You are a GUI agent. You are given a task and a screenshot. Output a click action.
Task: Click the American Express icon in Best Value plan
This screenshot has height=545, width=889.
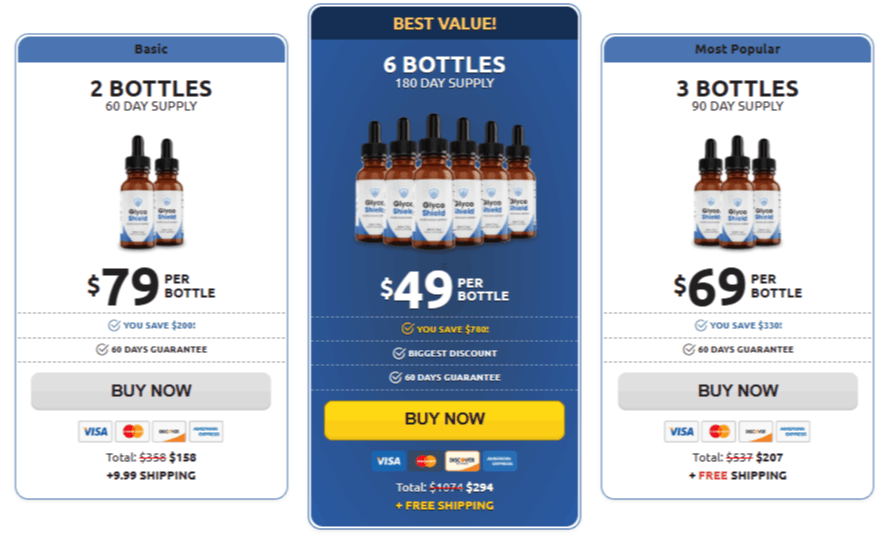499,461
